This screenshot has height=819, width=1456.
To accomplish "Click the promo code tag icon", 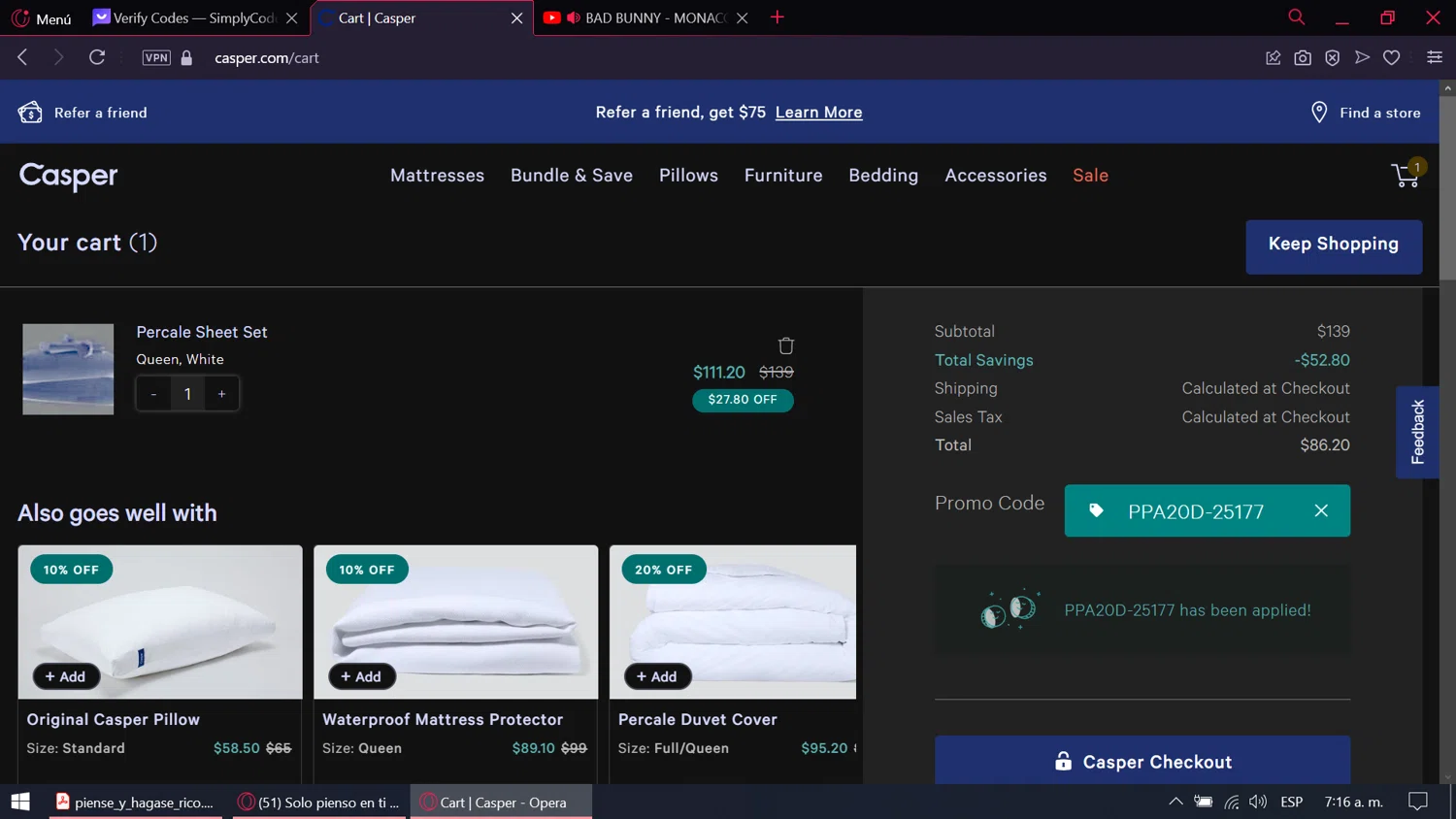I will coord(1096,510).
